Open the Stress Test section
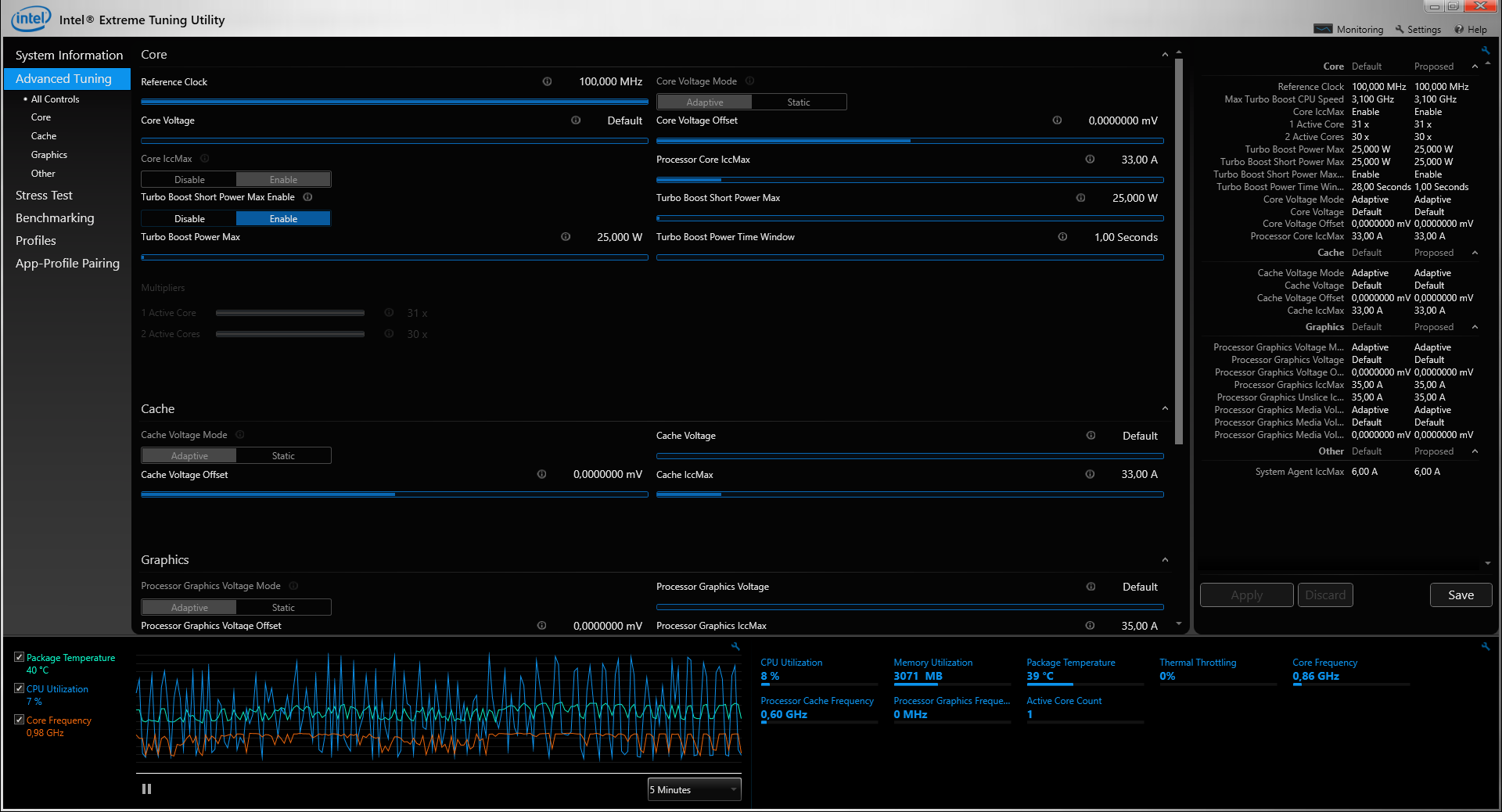This screenshot has height=812, width=1502. pyautogui.click(x=44, y=196)
